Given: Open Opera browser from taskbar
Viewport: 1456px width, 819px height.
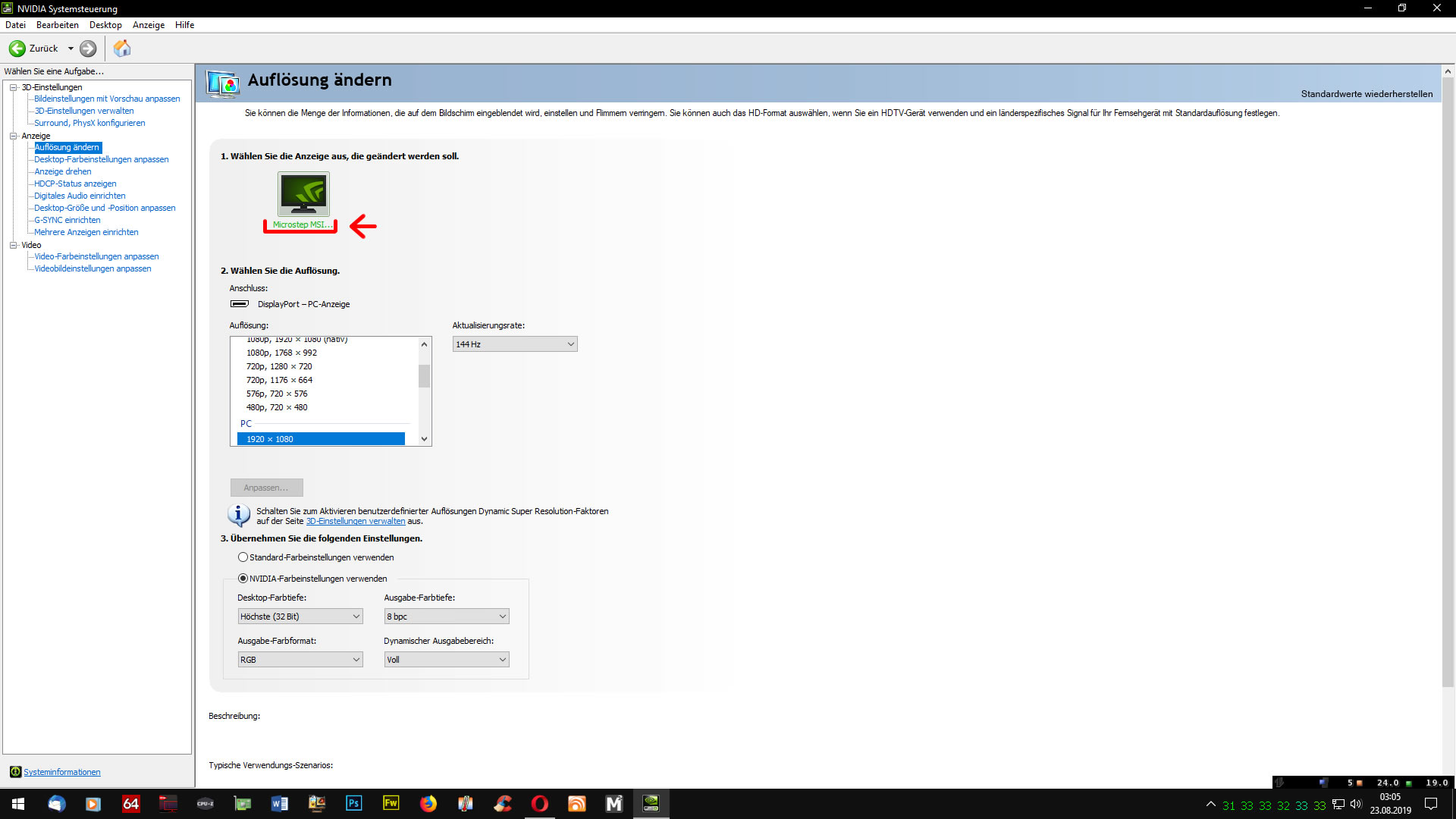Looking at the screenshot, I should point(540,803).
